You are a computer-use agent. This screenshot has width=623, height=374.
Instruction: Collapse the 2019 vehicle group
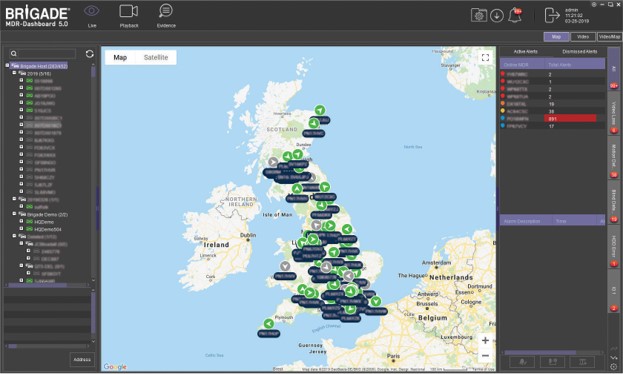tap(14, 74)
